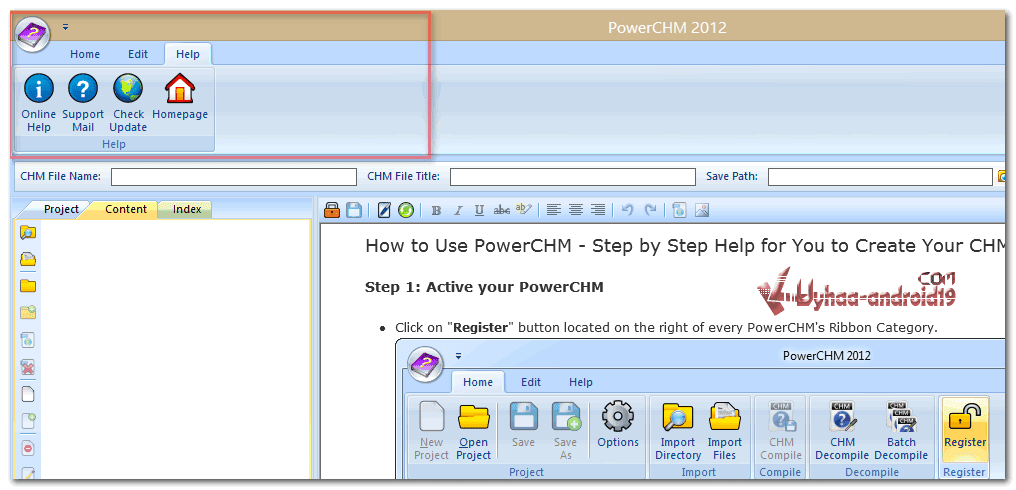Click Import Files in the tutorial screenshot image
1016x490 pixels.
coord(724,431)
